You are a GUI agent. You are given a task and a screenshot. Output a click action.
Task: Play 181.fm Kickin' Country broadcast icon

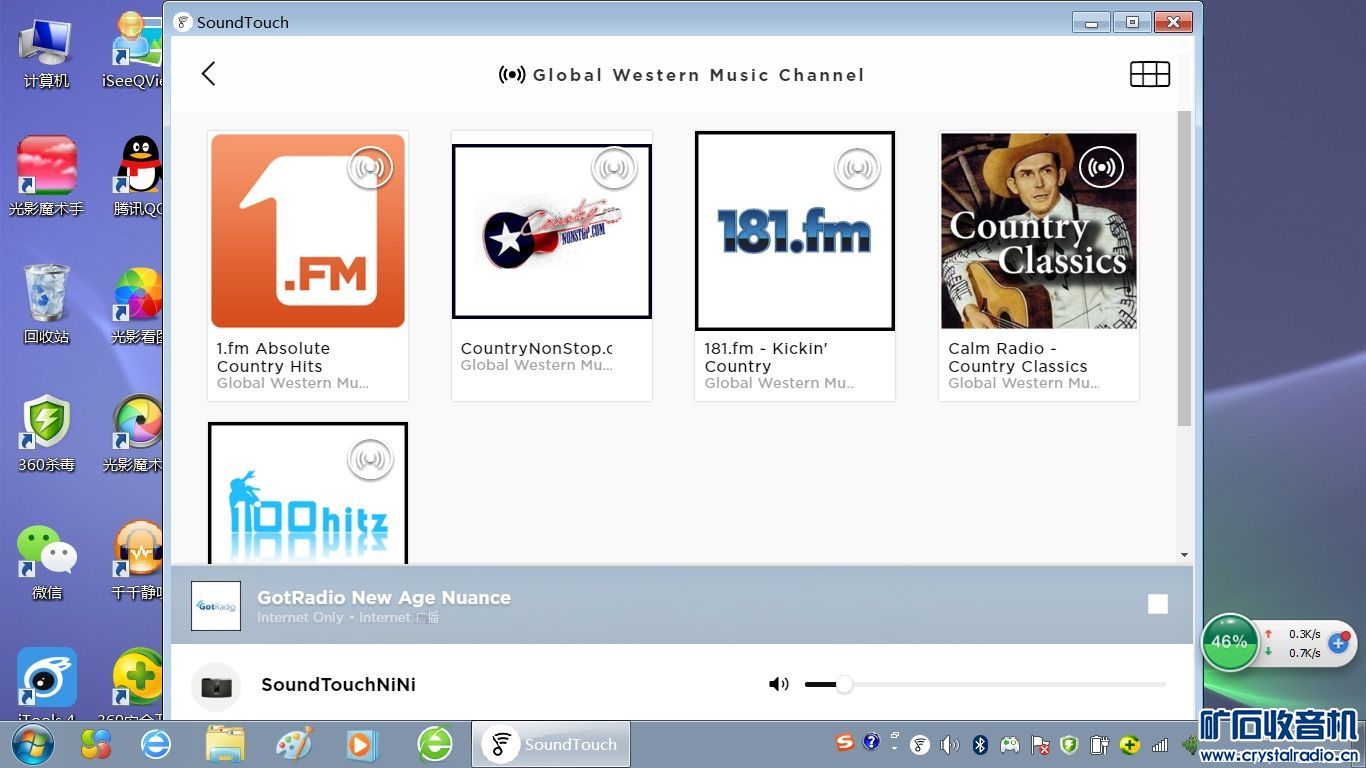(x=858, y=168)
